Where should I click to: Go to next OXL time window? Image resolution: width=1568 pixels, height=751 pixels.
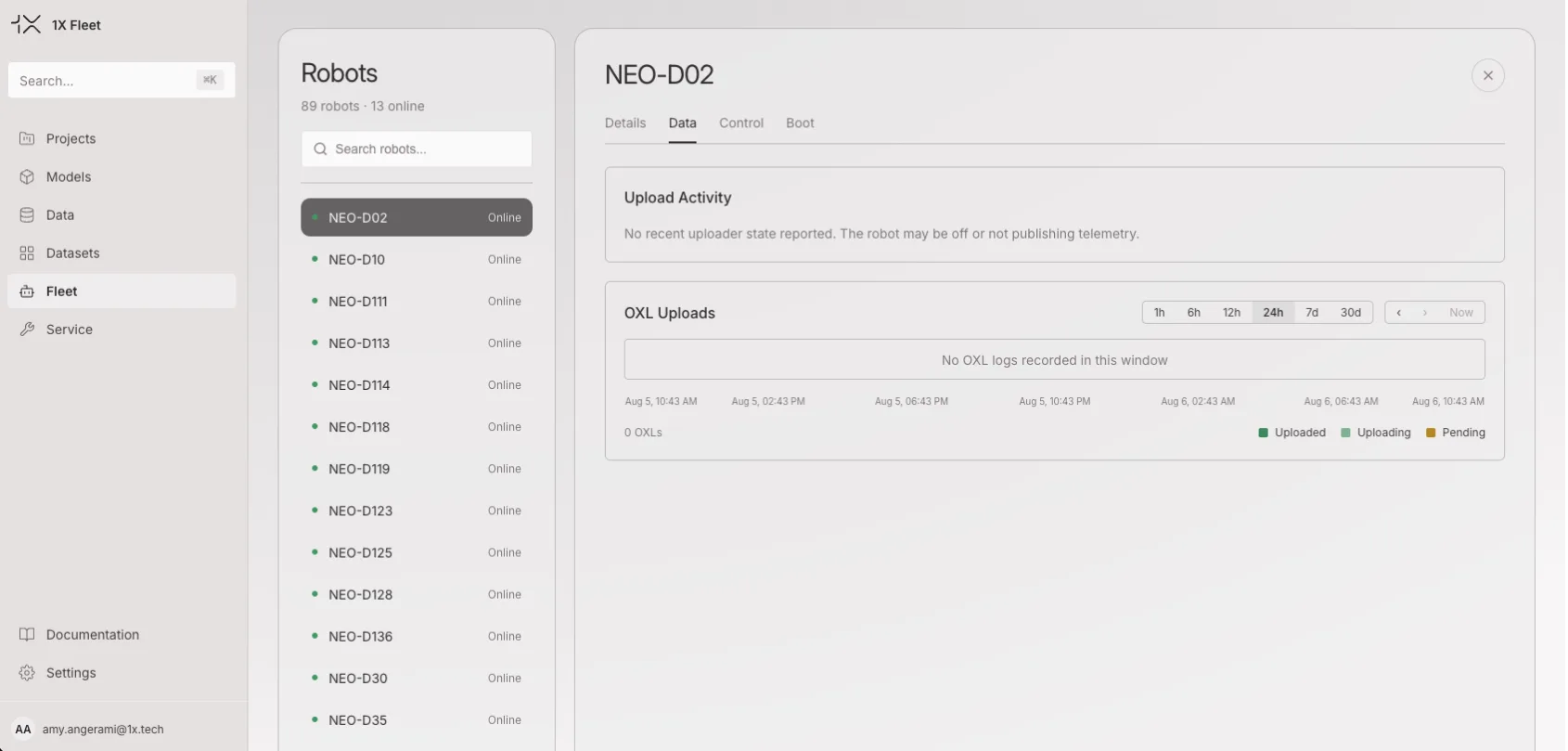pos(1425,312)
